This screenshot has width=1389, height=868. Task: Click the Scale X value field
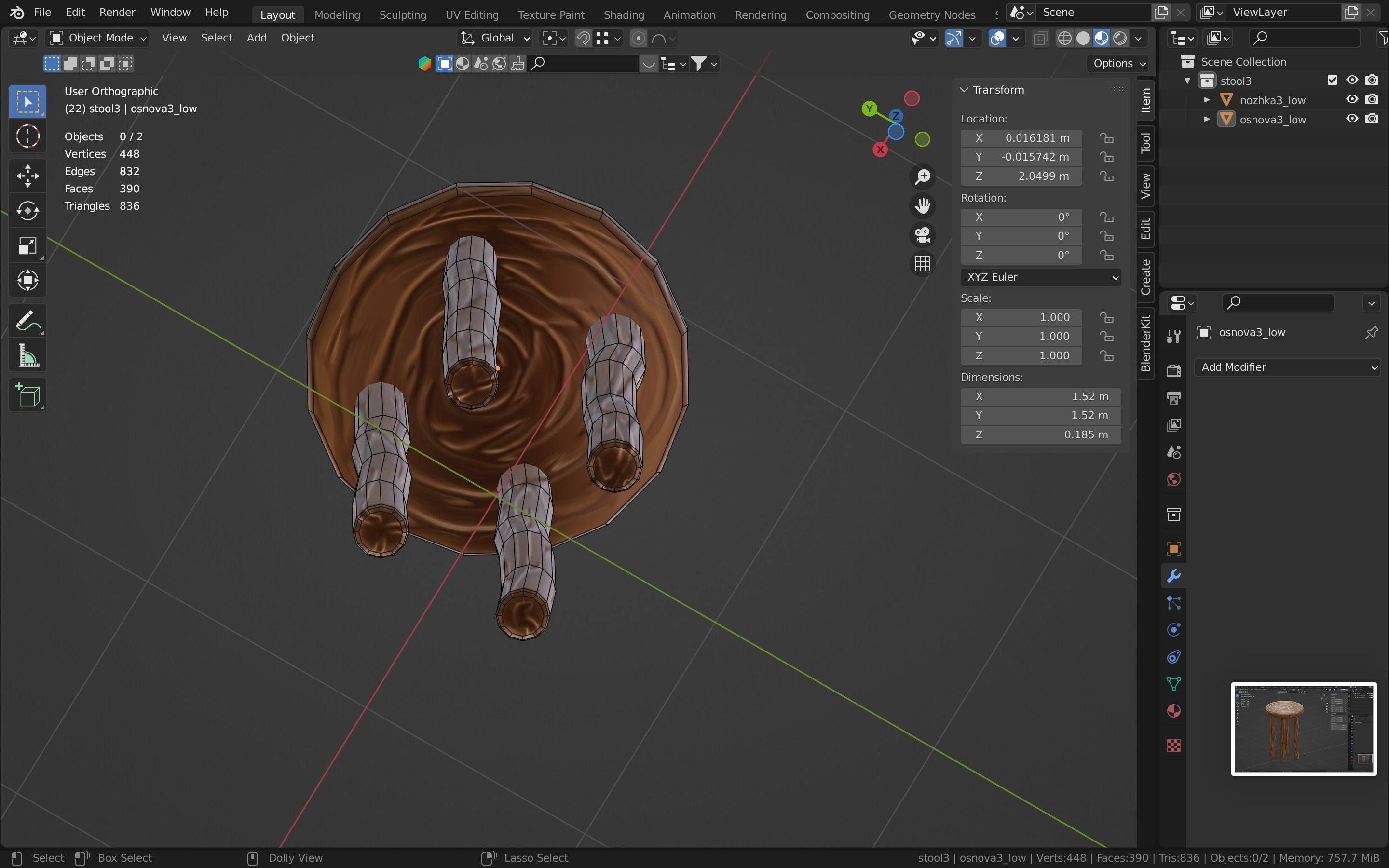1021,317
